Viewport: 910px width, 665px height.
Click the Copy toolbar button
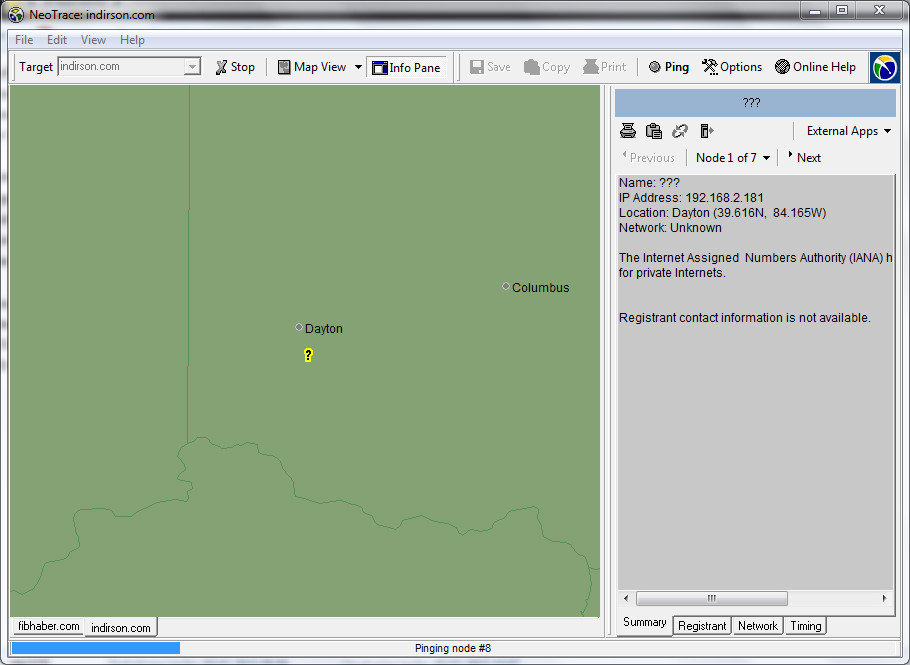pos(547,67)
